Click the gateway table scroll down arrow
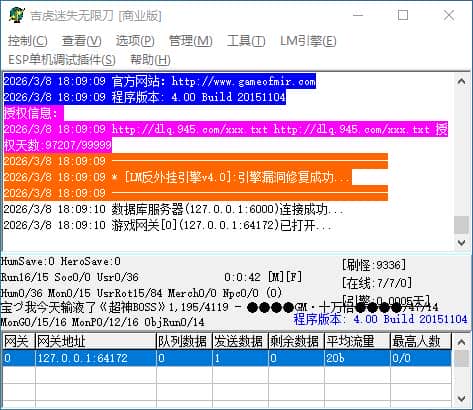Screen dimensions: 473x410 461,398
